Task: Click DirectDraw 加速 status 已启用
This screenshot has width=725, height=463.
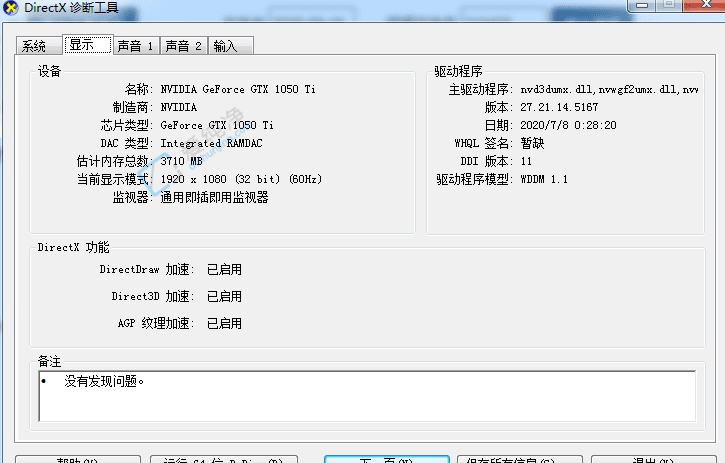Action: (224, 269)
